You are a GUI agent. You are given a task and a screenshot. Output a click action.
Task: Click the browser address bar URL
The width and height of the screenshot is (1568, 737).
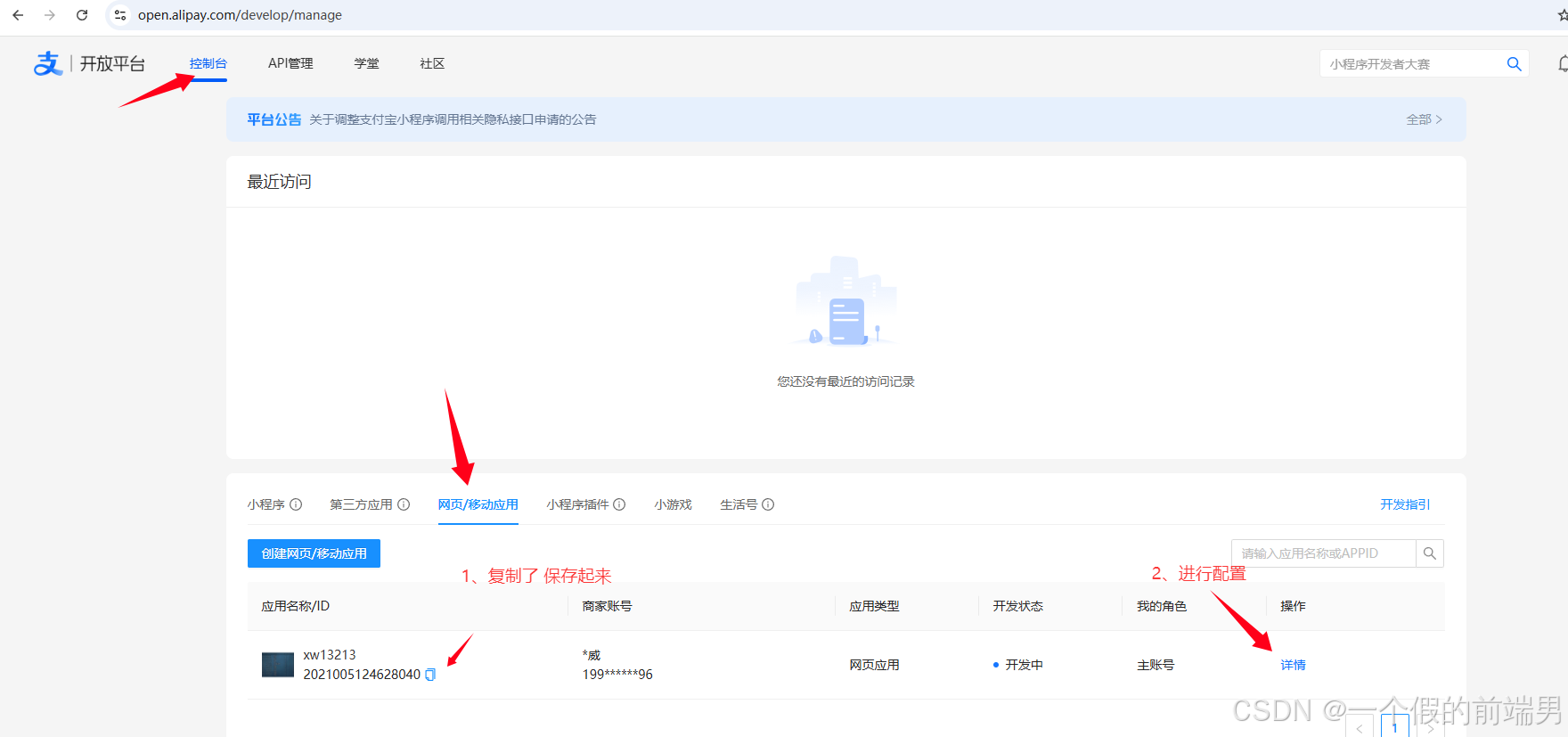240,15
